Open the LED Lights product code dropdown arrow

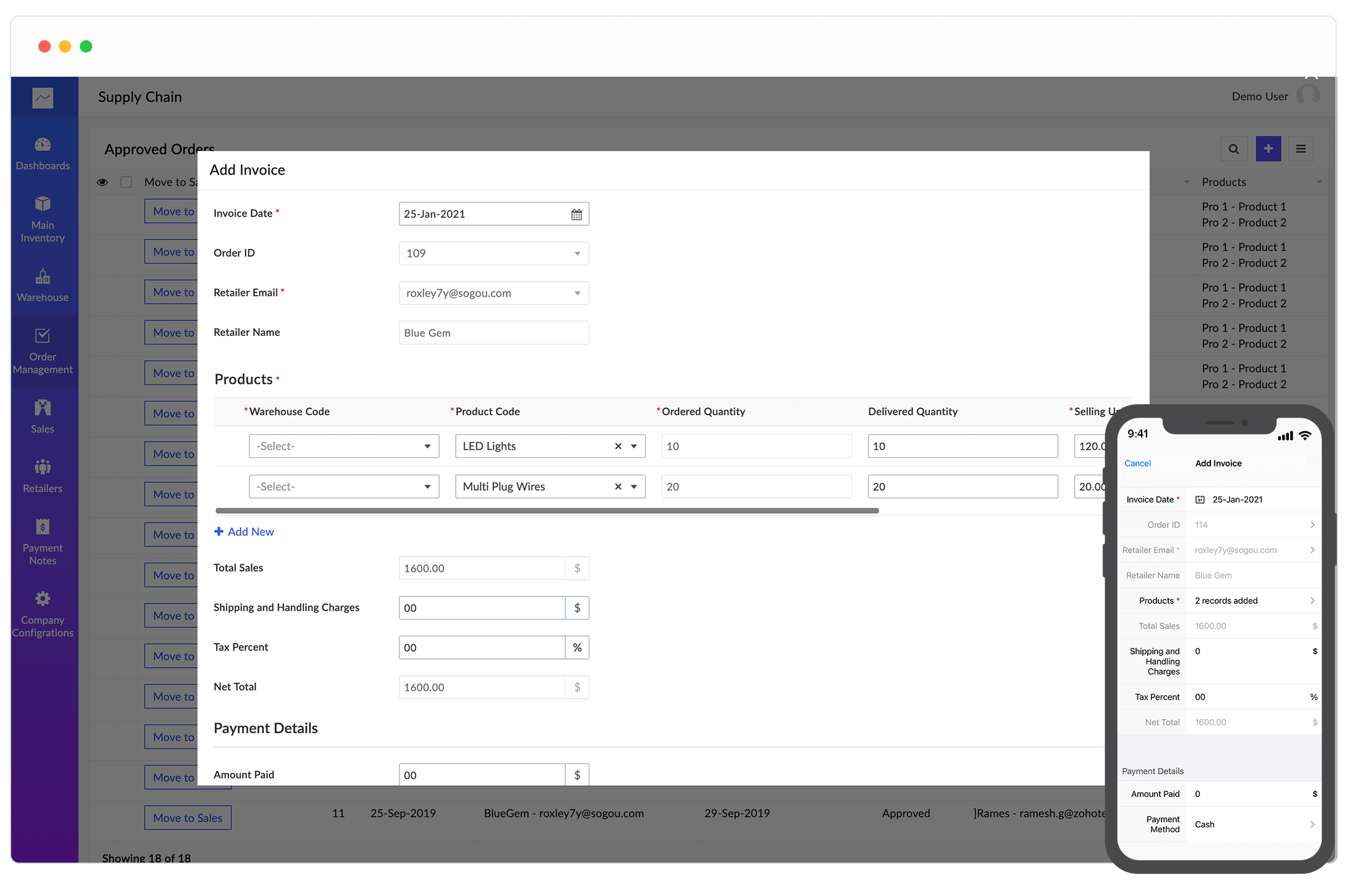coord(634,446)
